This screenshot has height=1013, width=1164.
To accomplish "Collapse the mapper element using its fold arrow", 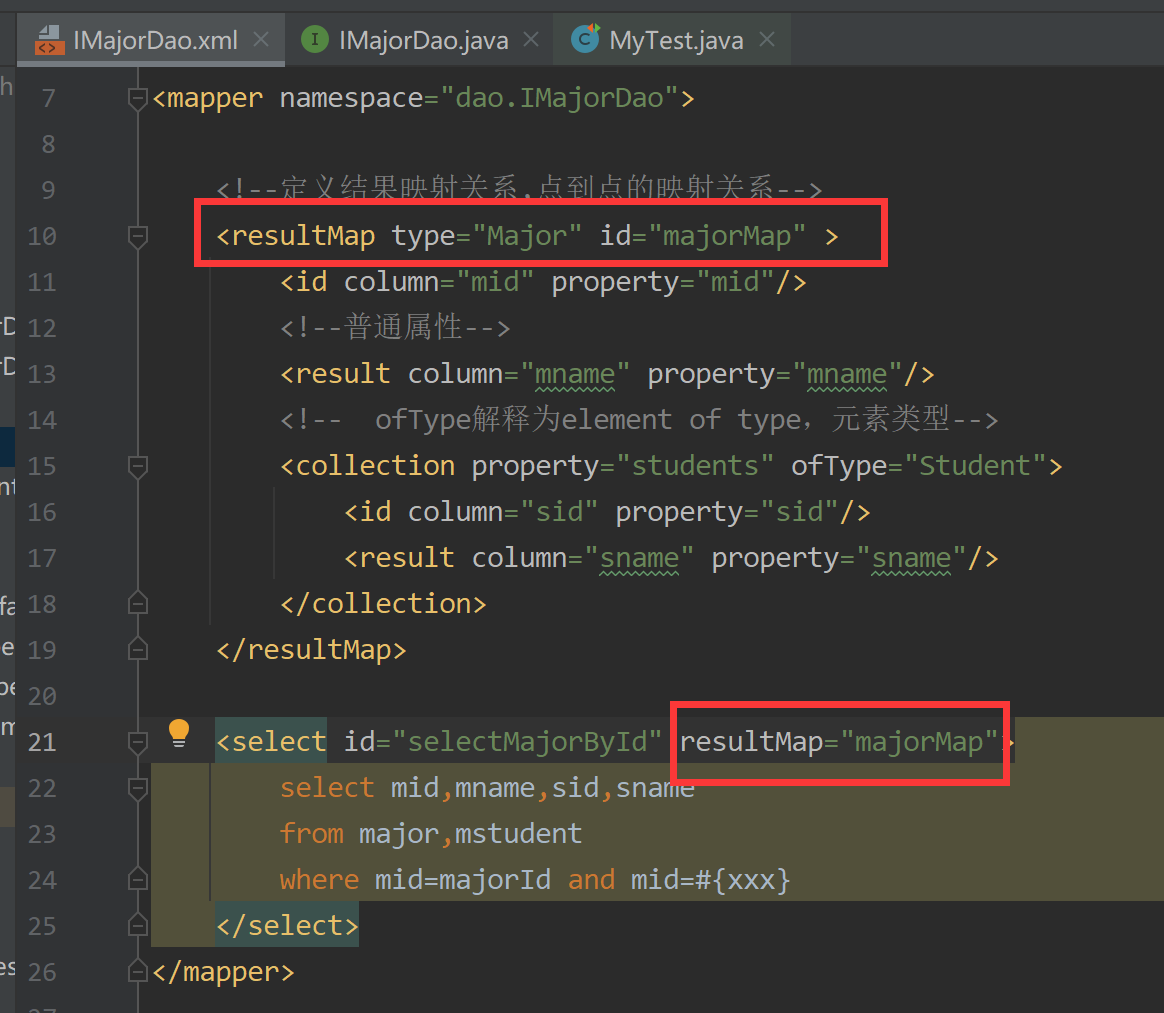I will tap(137, 97).
